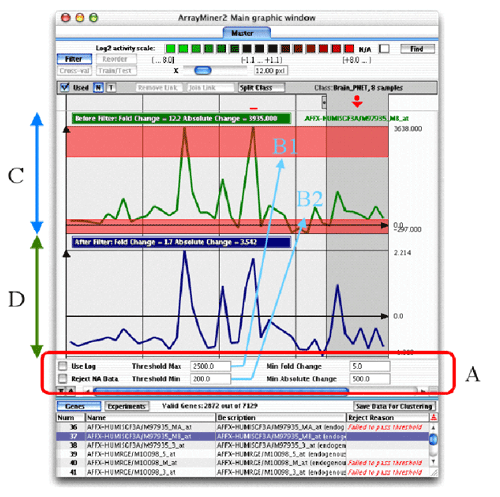Click the red sort icon in the table header
Viewport: 500px width, 497px height.
[x=433, y=417]
